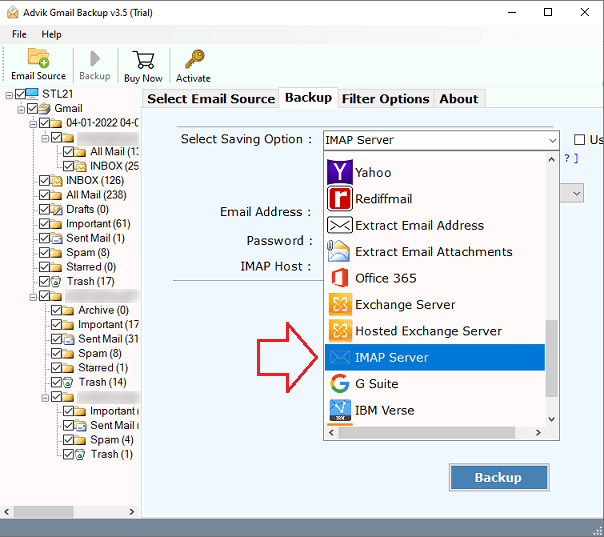Select Extract Email Attachments icon
This screenshot has height=537, width=604.
pos(339,252)
